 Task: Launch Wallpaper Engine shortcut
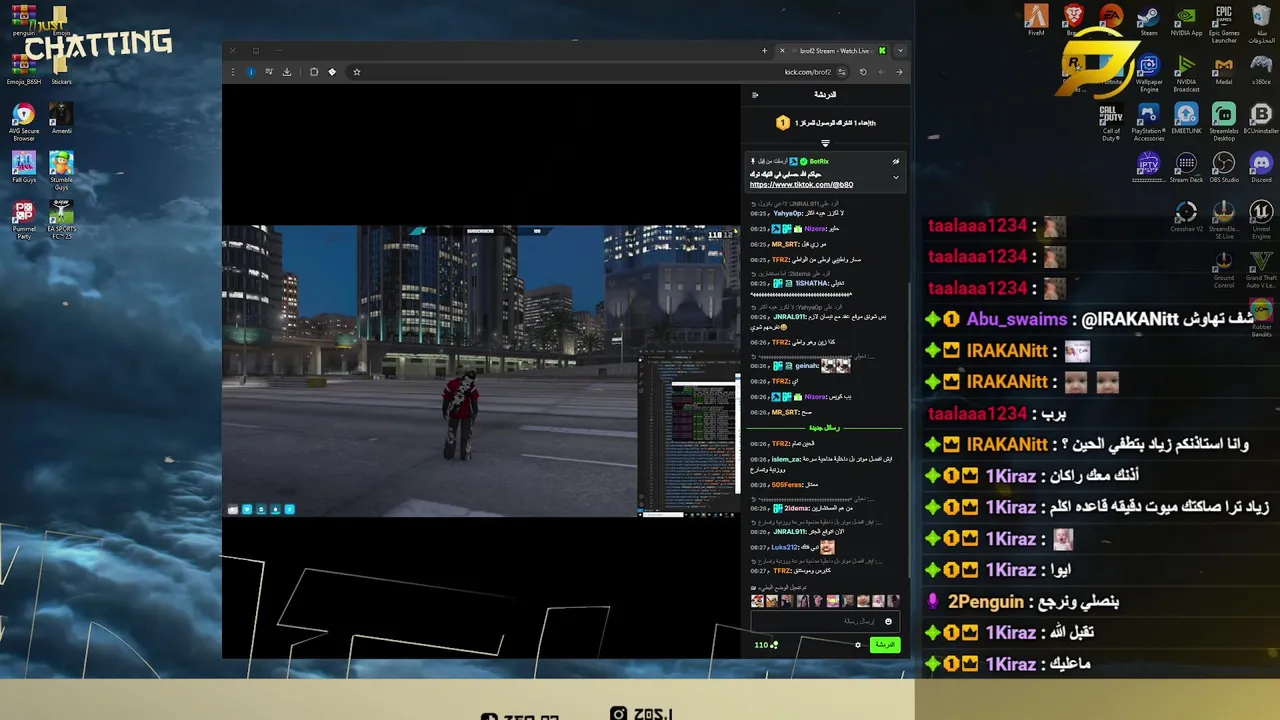pyautogui.click(x=1149, y=73)
